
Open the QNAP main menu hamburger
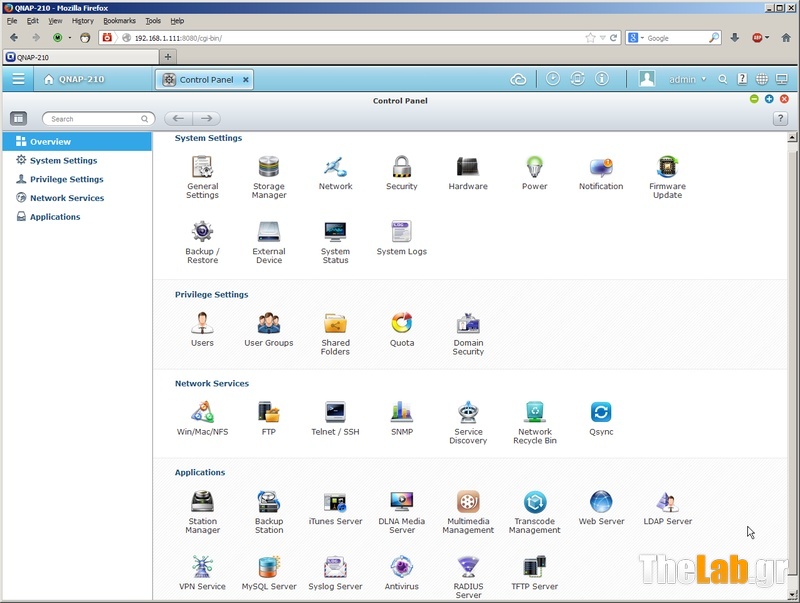coord(18,79)
